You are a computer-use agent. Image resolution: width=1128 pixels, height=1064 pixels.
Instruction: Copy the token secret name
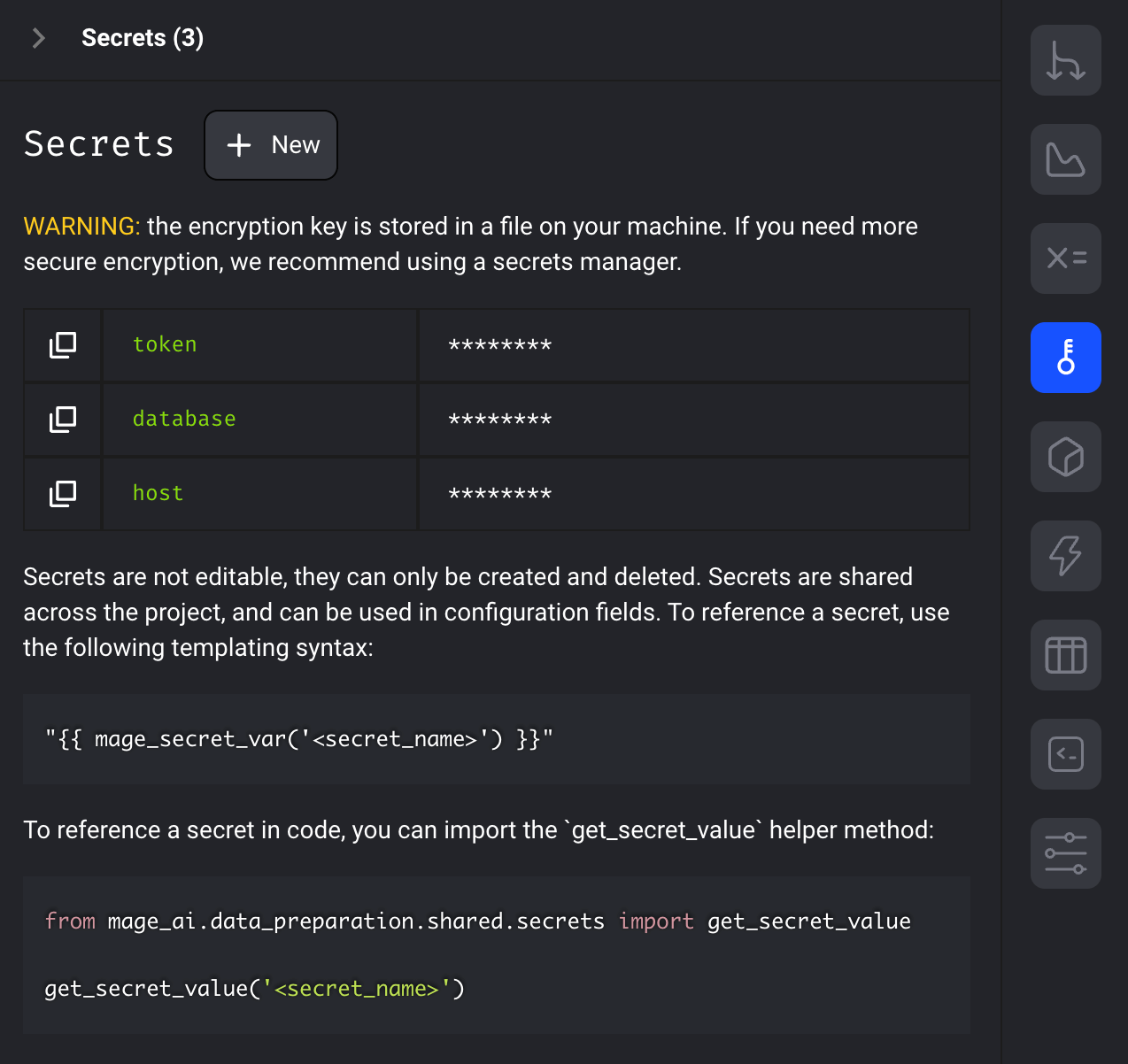tap(63, 345)
